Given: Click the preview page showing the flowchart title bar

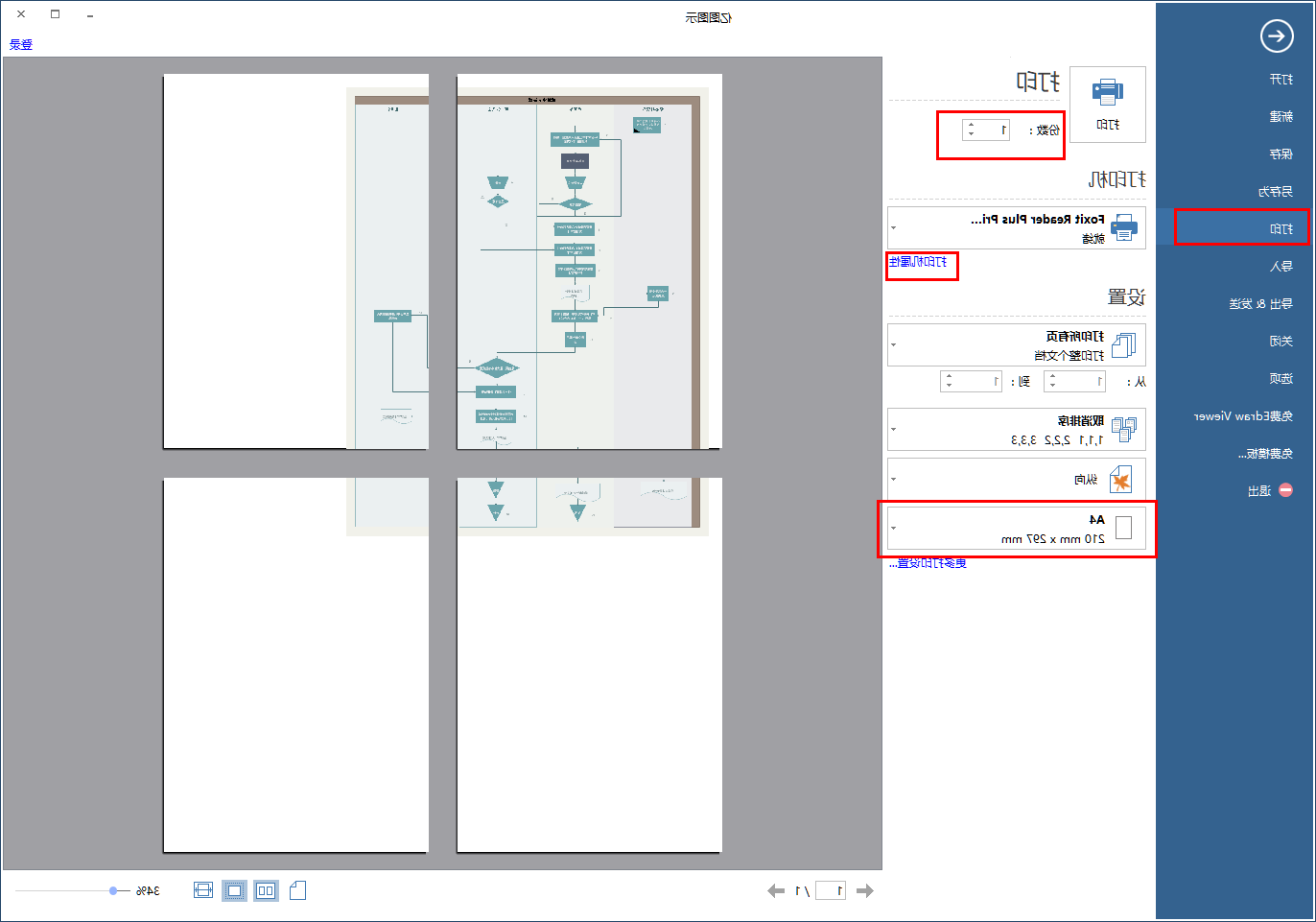Looking at the screenshot, I should click(x=589, y=262).
